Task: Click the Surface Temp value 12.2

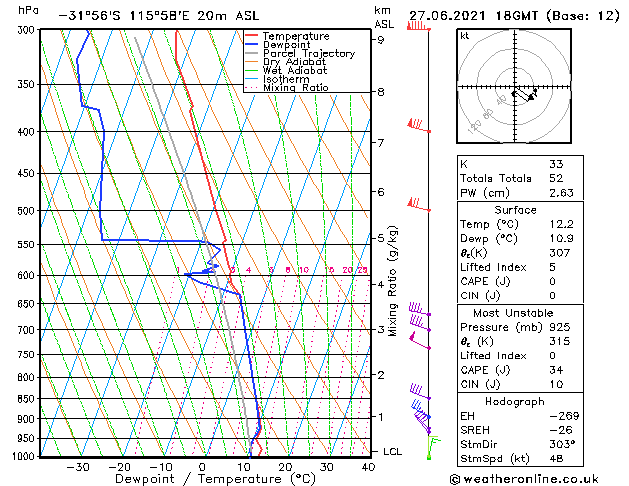Action: 562,224
